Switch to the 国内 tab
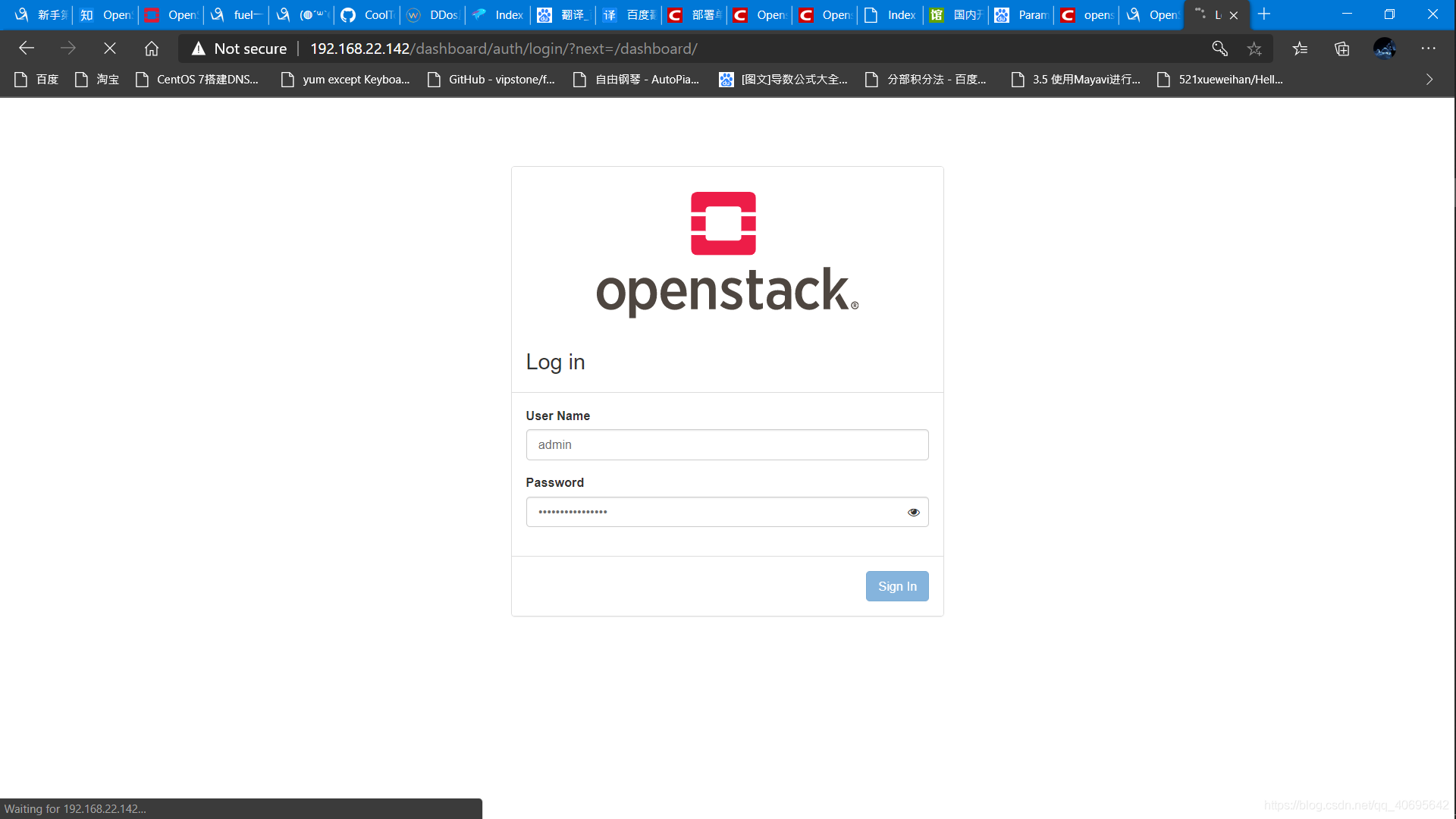1456x819 pixels. 956,15
